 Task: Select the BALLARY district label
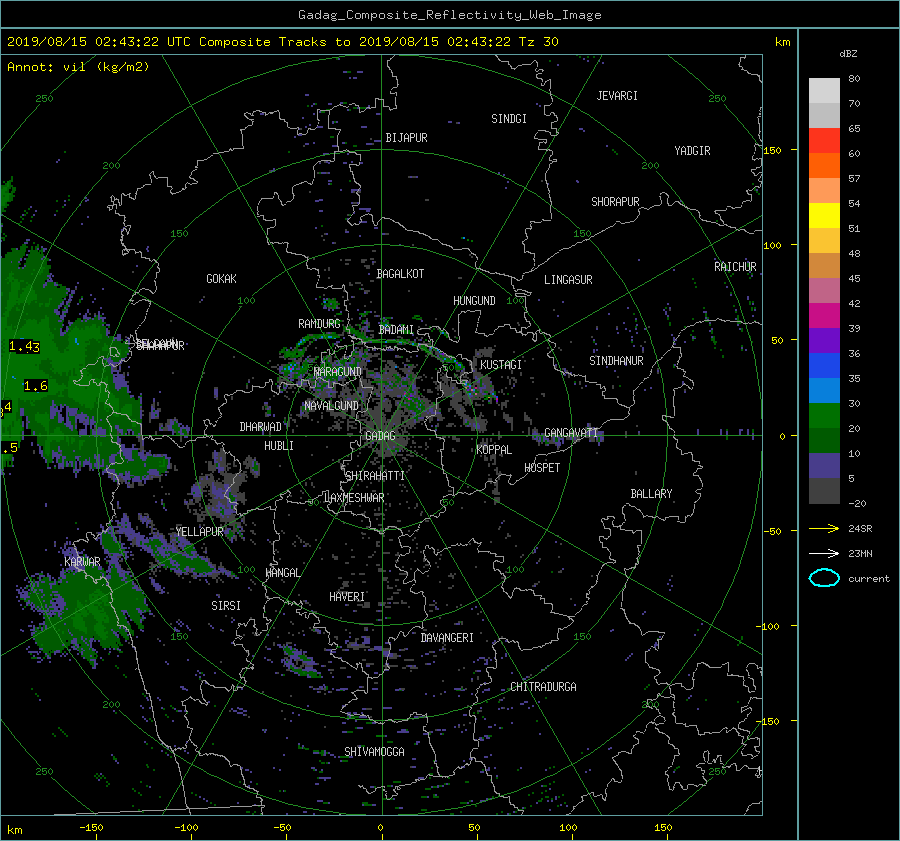651,494
